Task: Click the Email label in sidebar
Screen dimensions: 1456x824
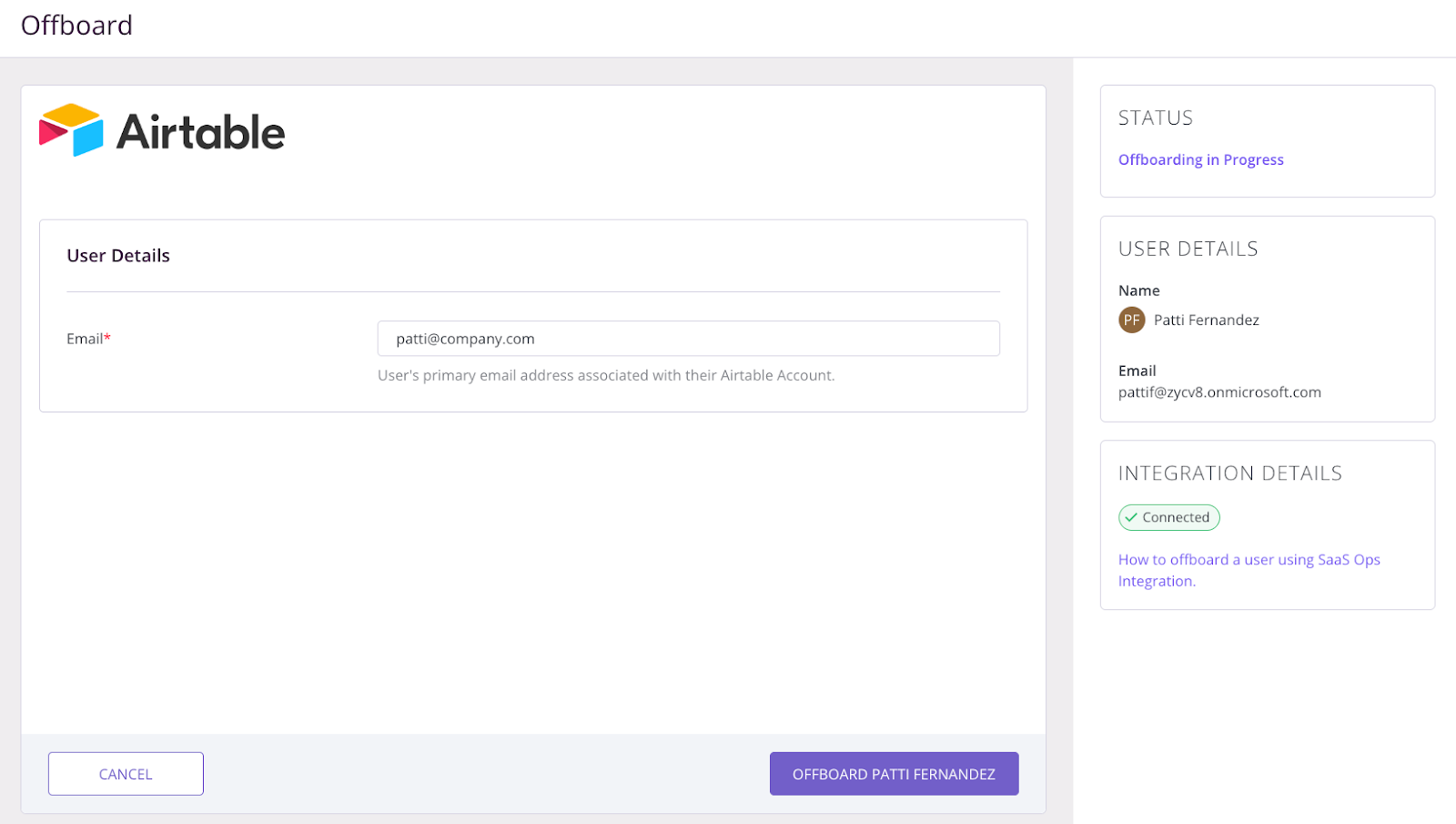Action: point(1137,371)
